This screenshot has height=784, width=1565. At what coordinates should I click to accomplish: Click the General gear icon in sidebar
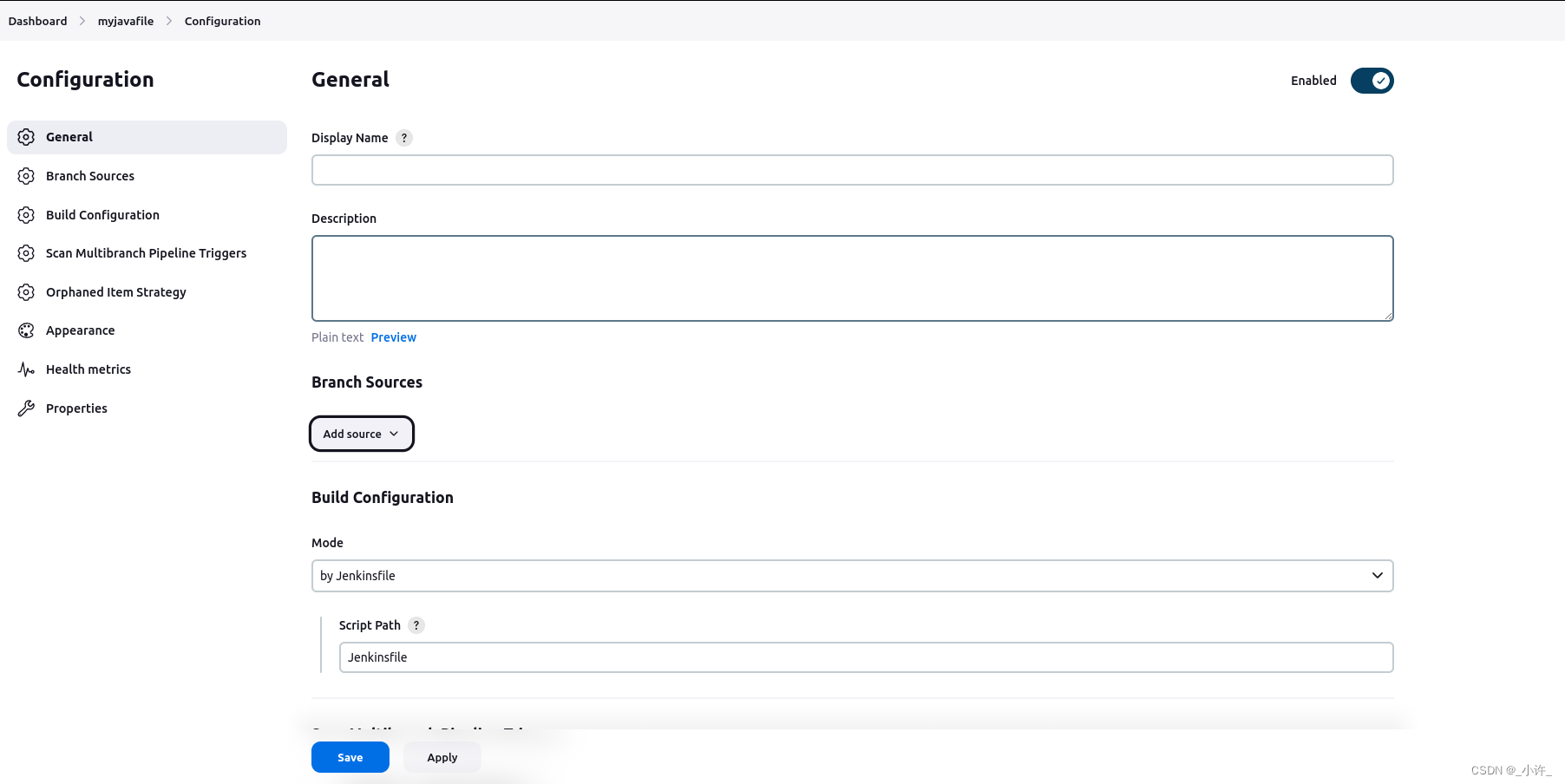(26, 137)
